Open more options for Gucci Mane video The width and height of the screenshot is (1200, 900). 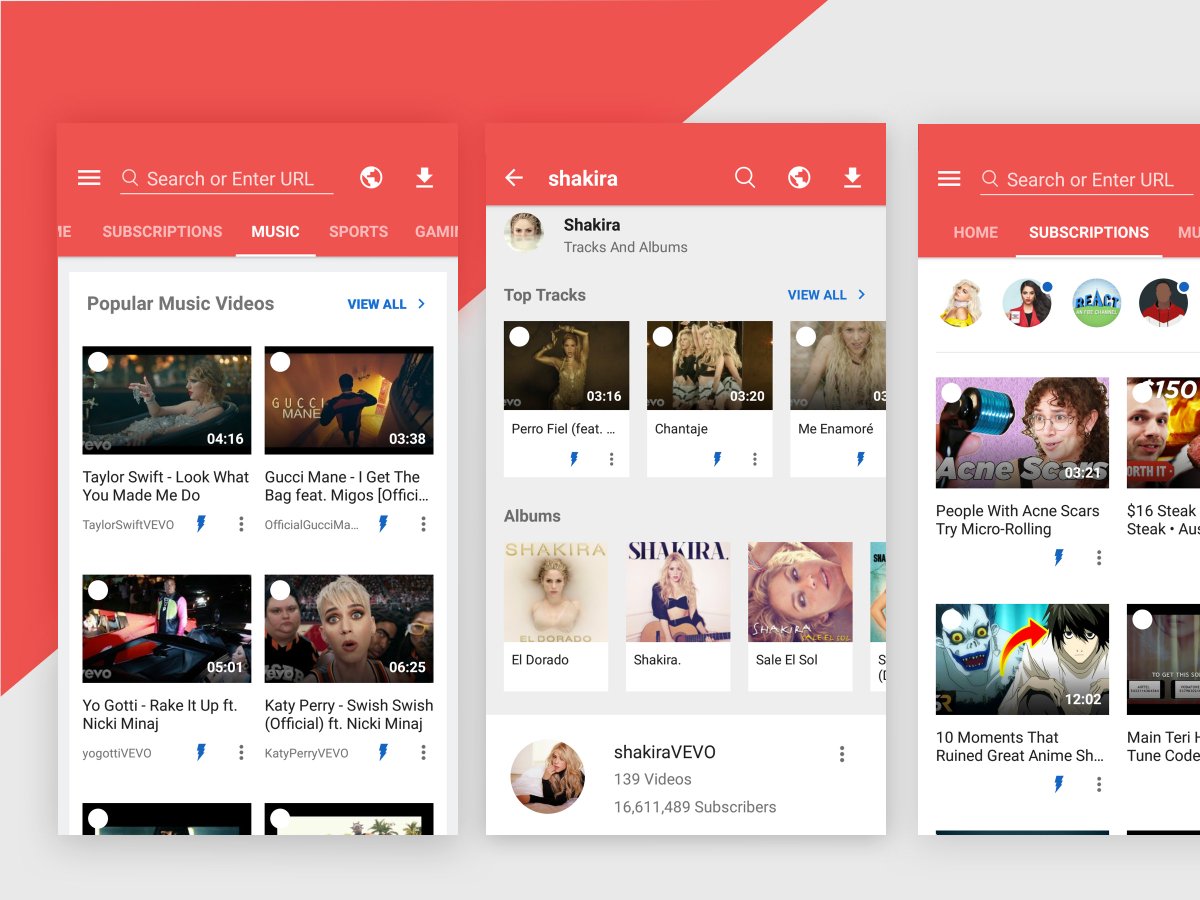[x=423, y=524]
